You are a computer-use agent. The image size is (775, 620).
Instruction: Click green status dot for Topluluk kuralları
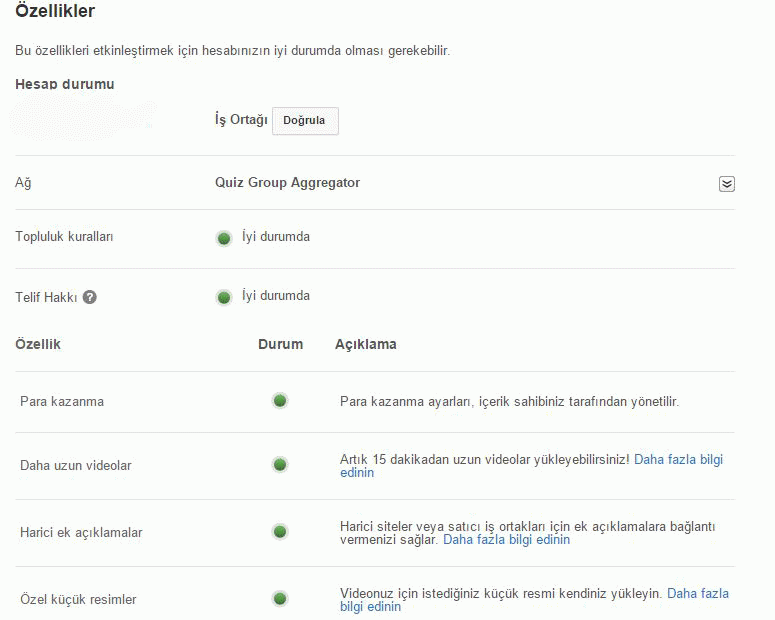pyautogui.click(x=224, y=238)
